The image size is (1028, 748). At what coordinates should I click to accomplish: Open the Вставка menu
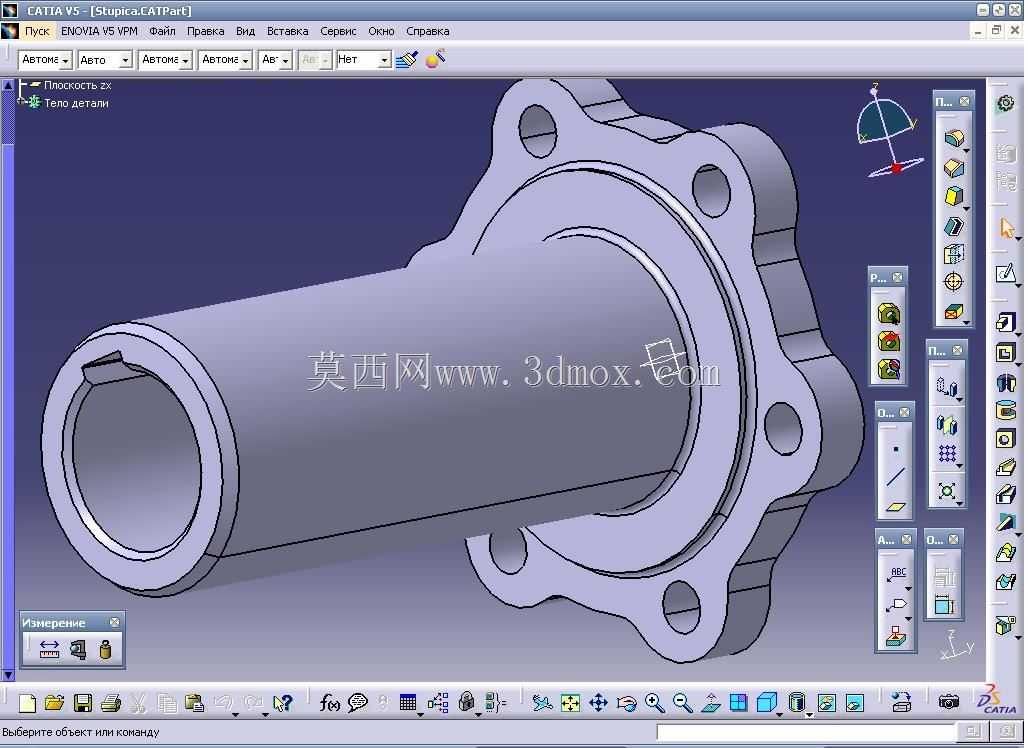(287, 31)
